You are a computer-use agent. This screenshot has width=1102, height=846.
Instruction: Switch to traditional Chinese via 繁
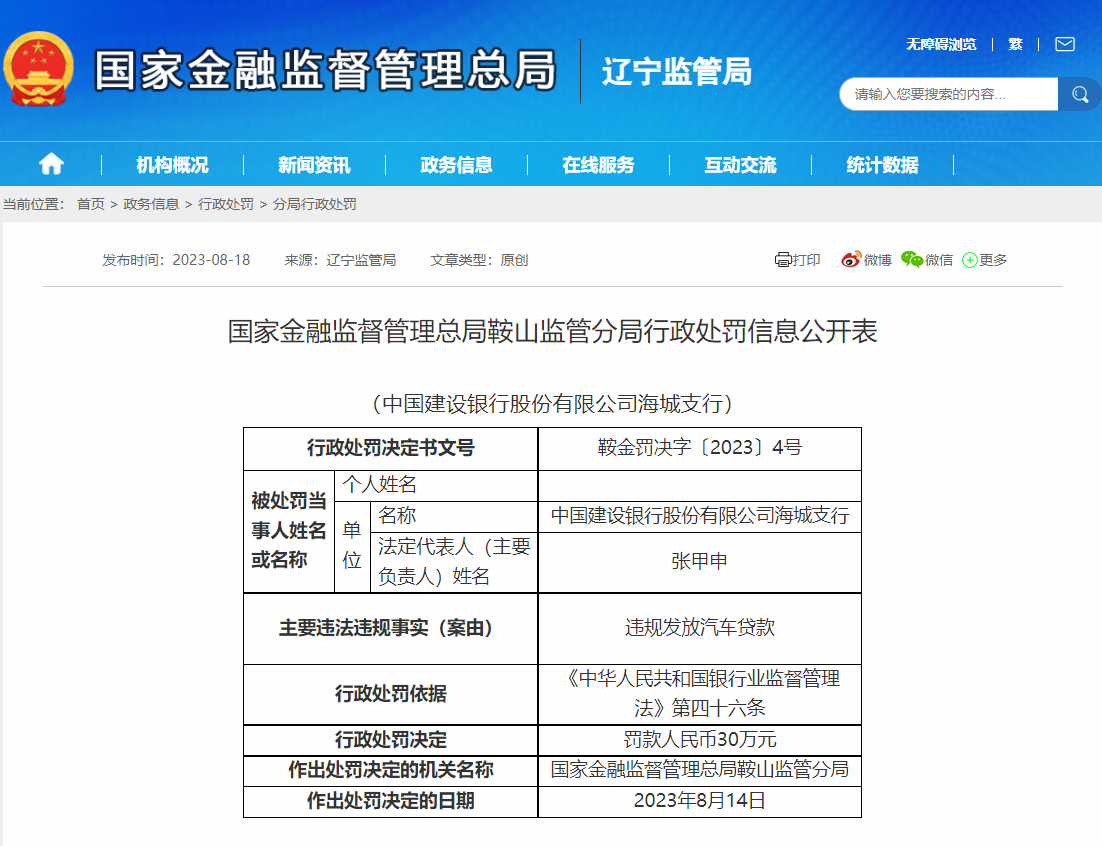click(x=1015, y=44)
